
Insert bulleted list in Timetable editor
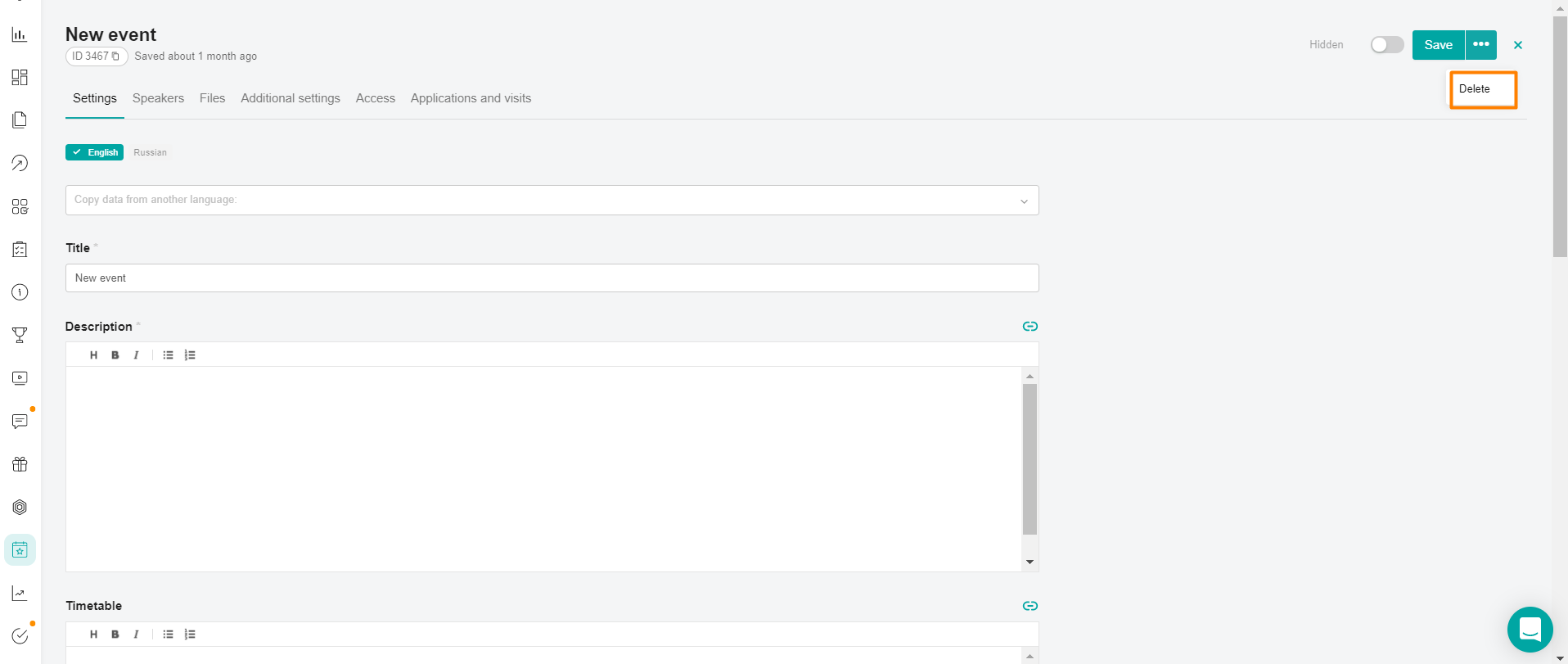point(168,634)
